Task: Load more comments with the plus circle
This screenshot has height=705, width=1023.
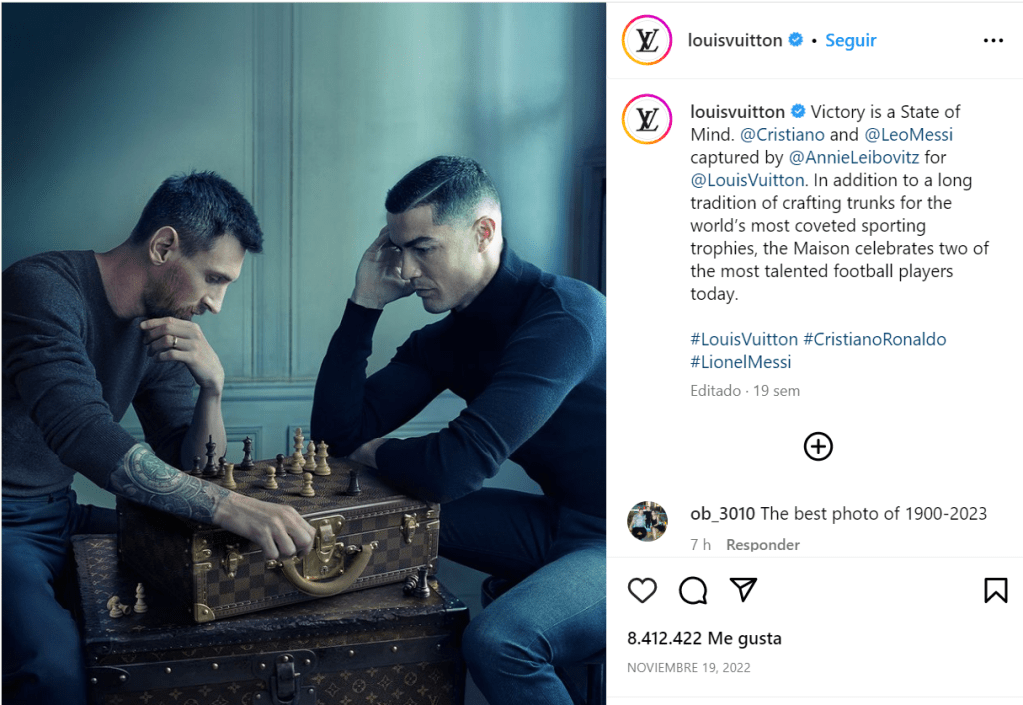Action: 818,447
